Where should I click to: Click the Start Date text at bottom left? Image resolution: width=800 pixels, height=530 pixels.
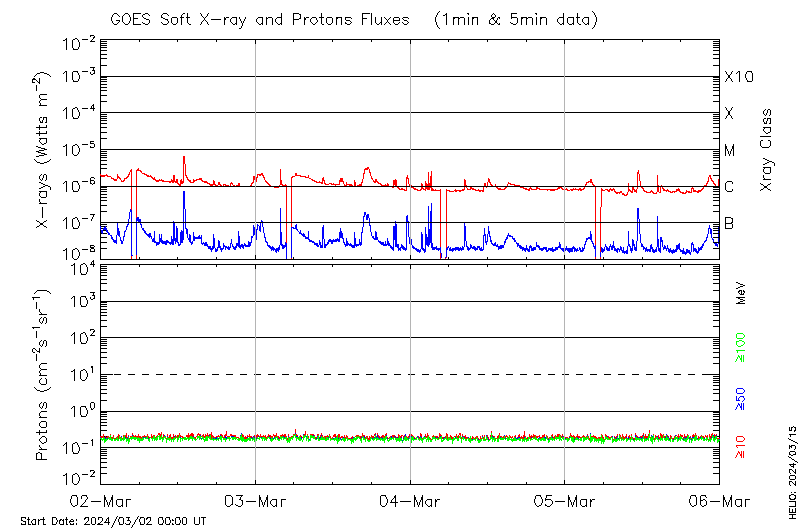[x=113, y=521]
